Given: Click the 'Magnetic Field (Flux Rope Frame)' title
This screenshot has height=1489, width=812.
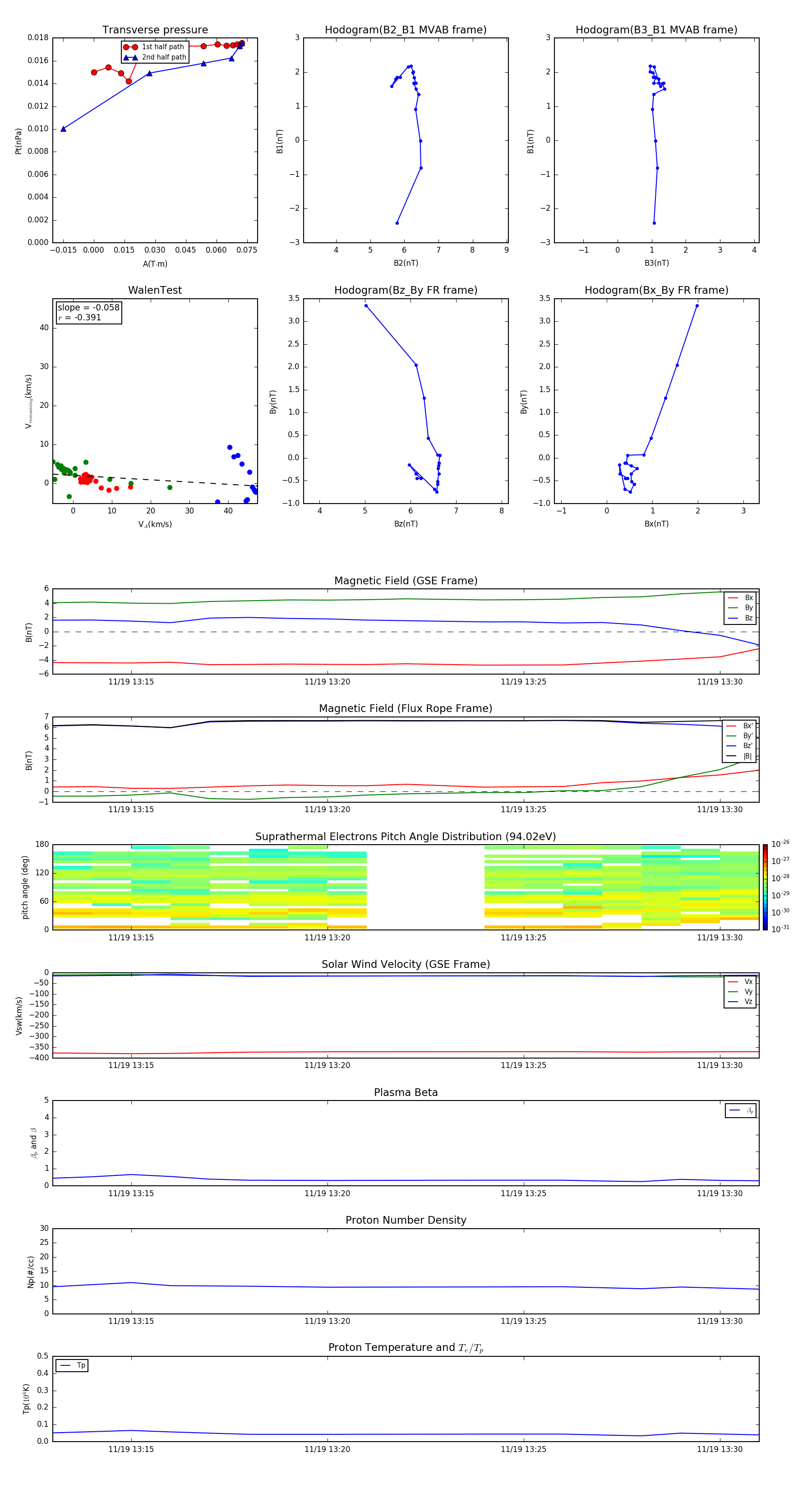Looking at the screenshot, I should 406,709.
